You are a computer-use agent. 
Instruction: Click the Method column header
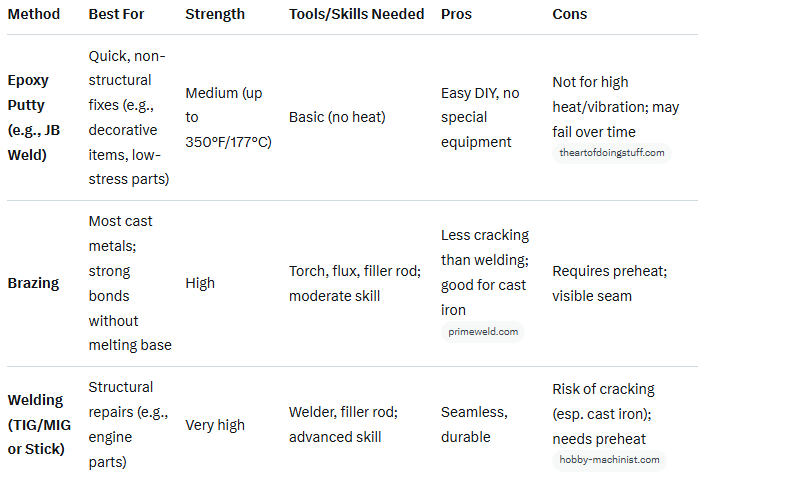pos(34,14)
